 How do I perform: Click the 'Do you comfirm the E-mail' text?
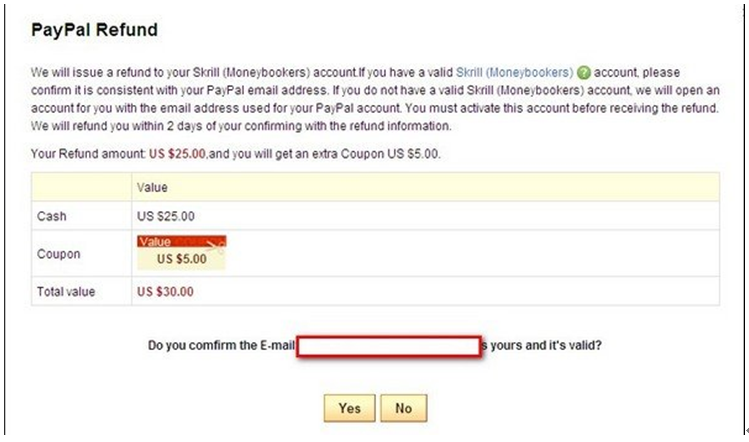[221, 345]
